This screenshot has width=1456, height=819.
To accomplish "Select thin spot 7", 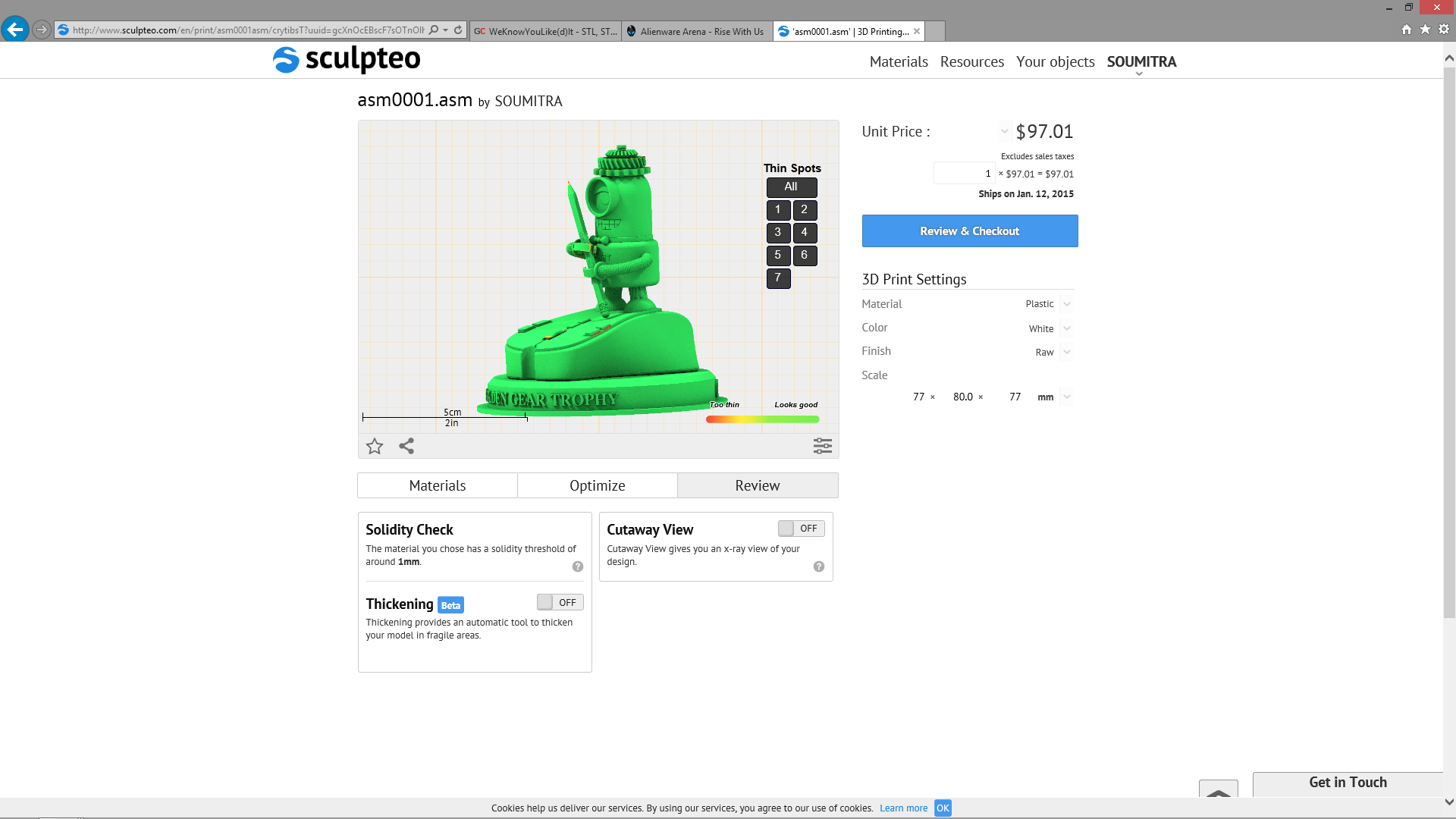I will click(x=778, y=278).
